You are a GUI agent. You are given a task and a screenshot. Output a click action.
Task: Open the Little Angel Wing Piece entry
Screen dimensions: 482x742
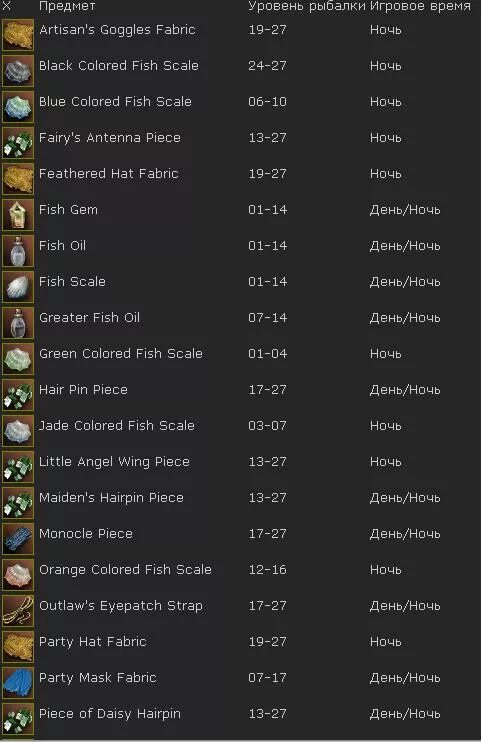pyautogui.click(x=241, y=462)
